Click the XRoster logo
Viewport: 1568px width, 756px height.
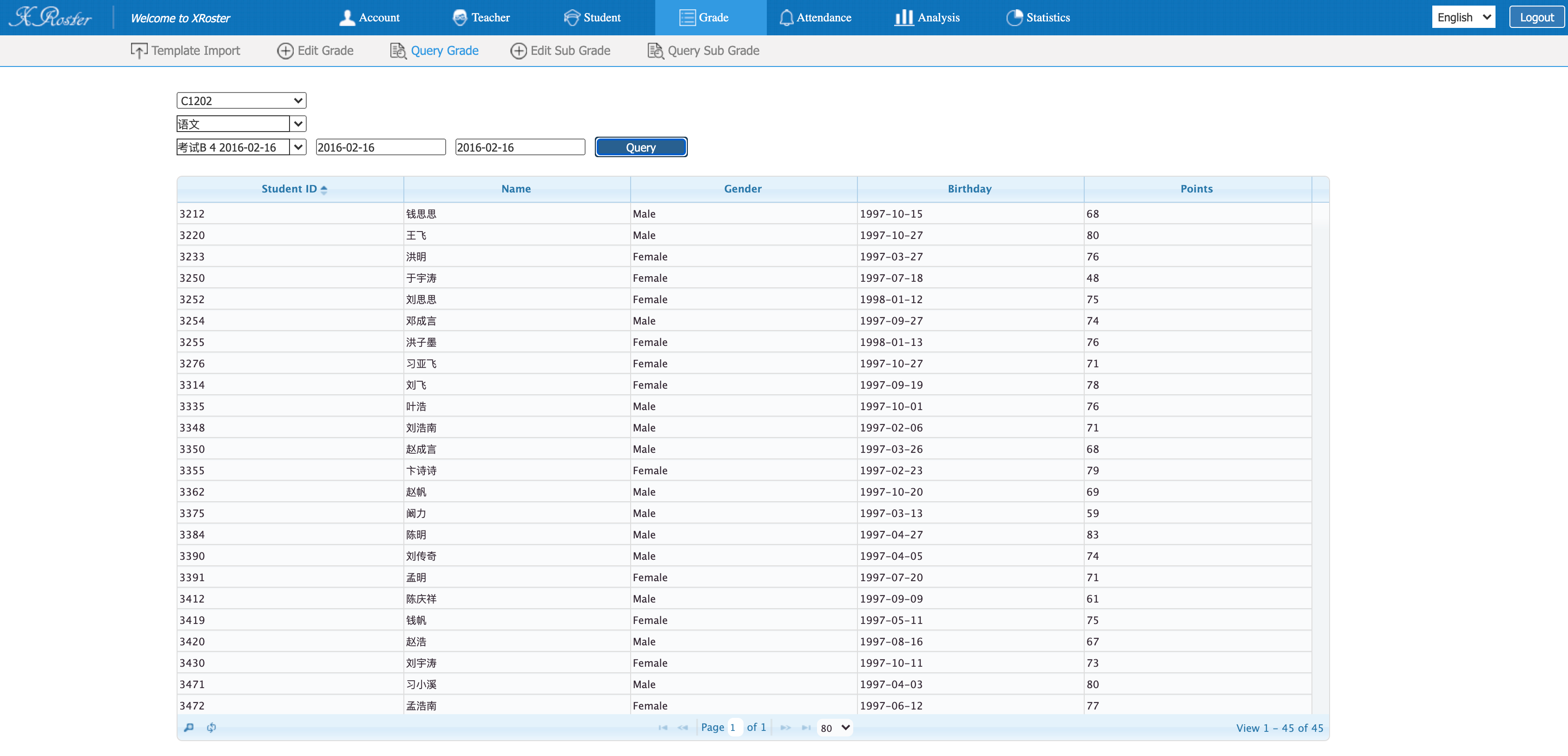pyautogui.click(x=52, y=17)
